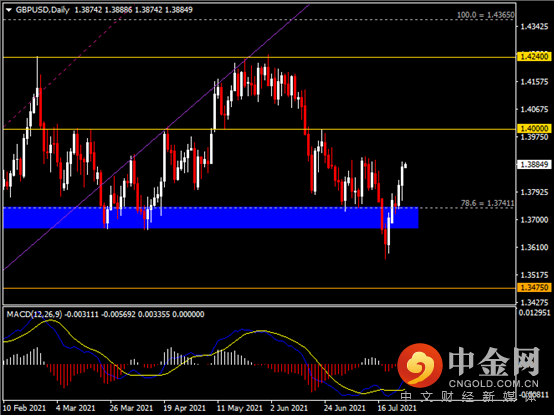Click the 16 Jul 2021 date marker

397,408
